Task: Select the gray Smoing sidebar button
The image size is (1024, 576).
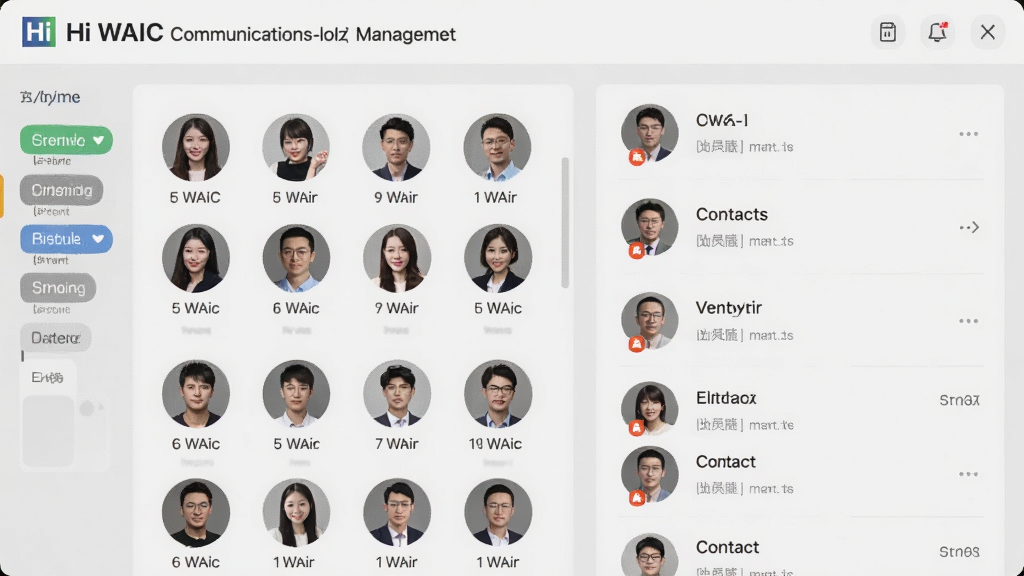Action: click(58, 288)
